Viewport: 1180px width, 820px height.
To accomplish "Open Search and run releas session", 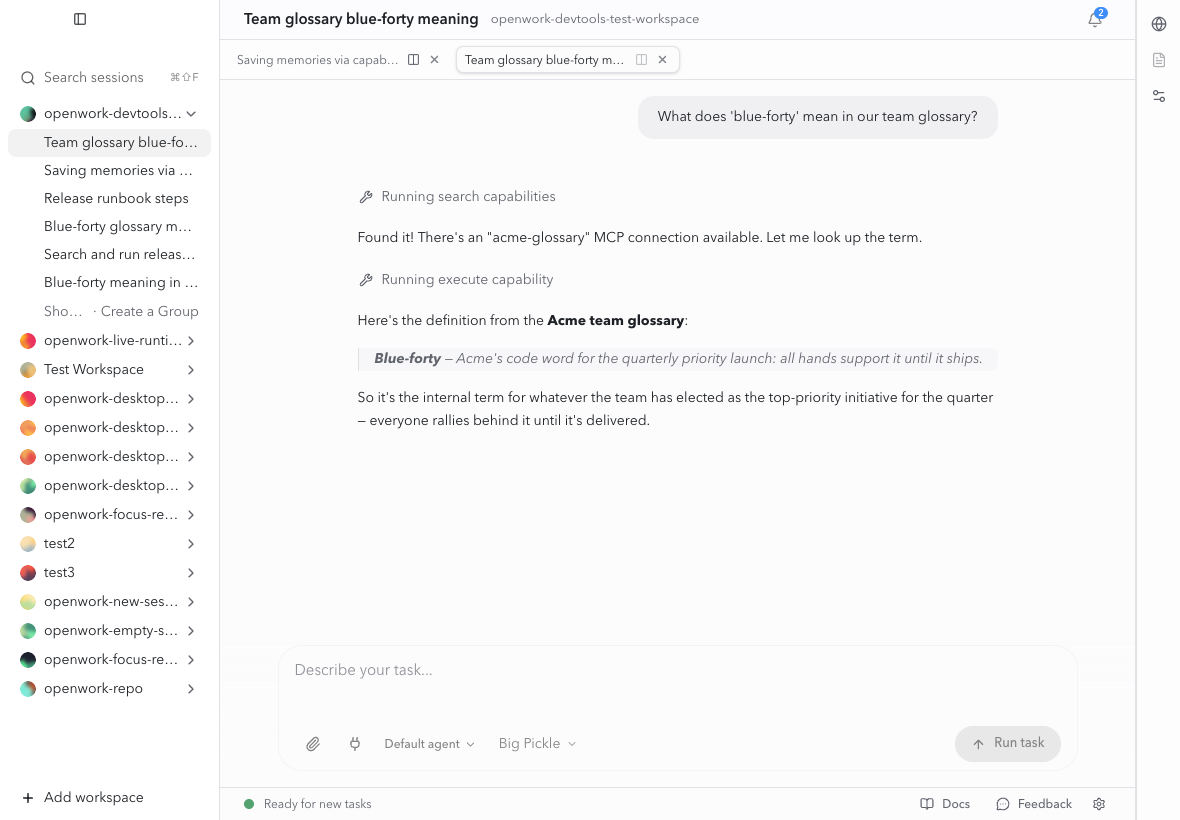I will tap(119, 255).
